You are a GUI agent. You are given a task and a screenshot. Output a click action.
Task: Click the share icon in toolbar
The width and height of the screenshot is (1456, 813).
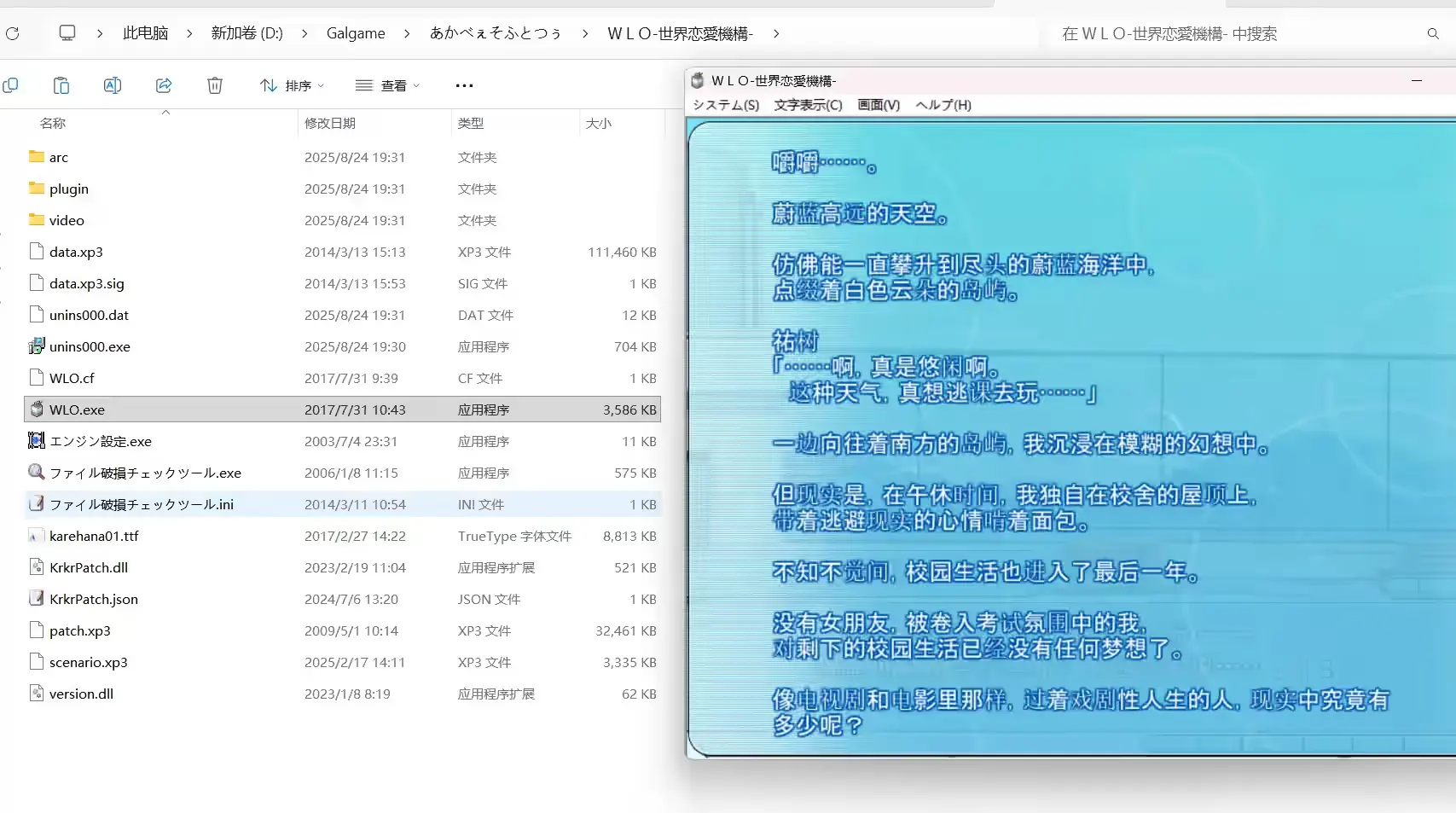(x=164, y=85)
